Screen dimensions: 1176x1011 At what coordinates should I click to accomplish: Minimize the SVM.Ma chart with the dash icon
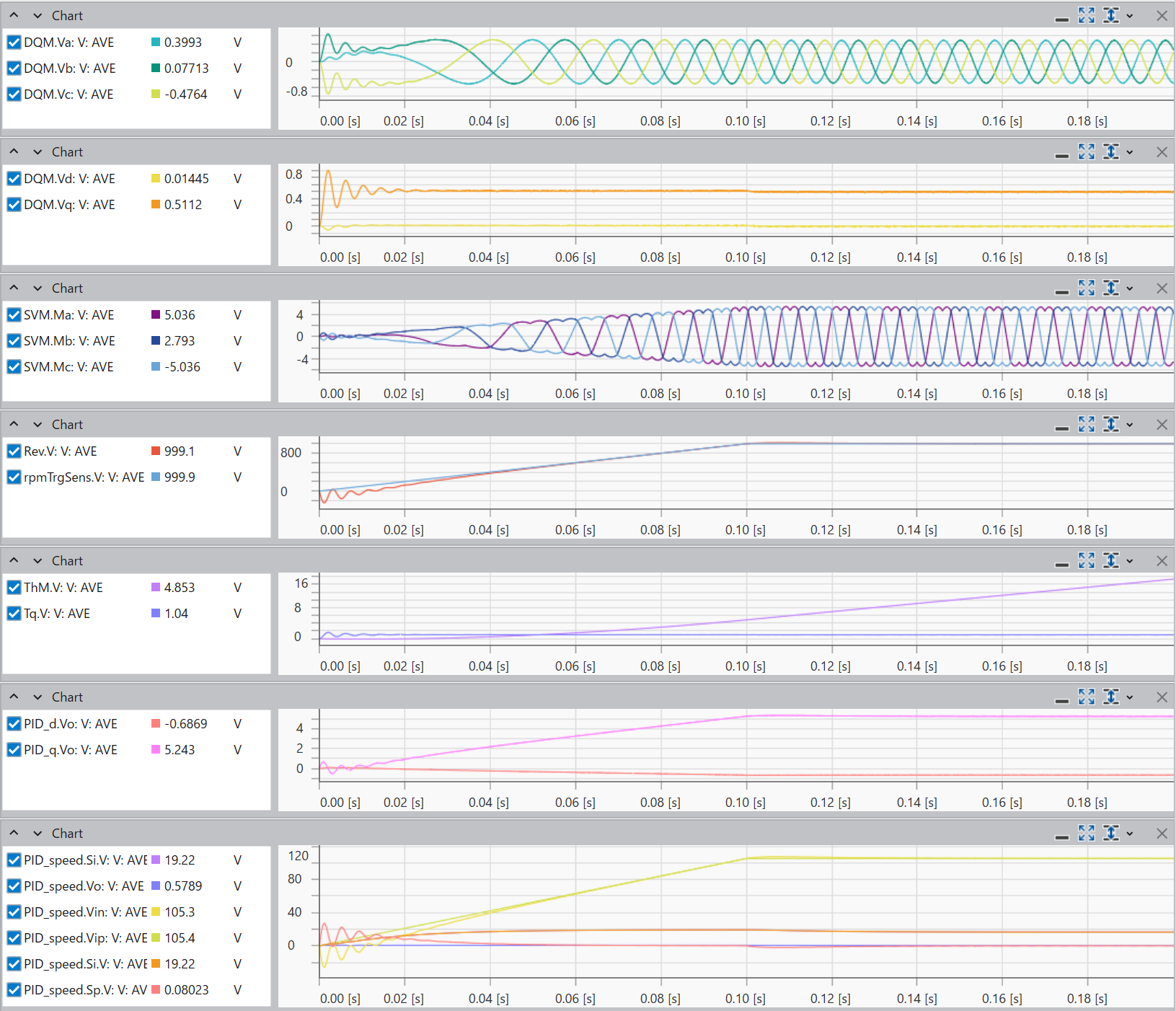[1061, 291]
